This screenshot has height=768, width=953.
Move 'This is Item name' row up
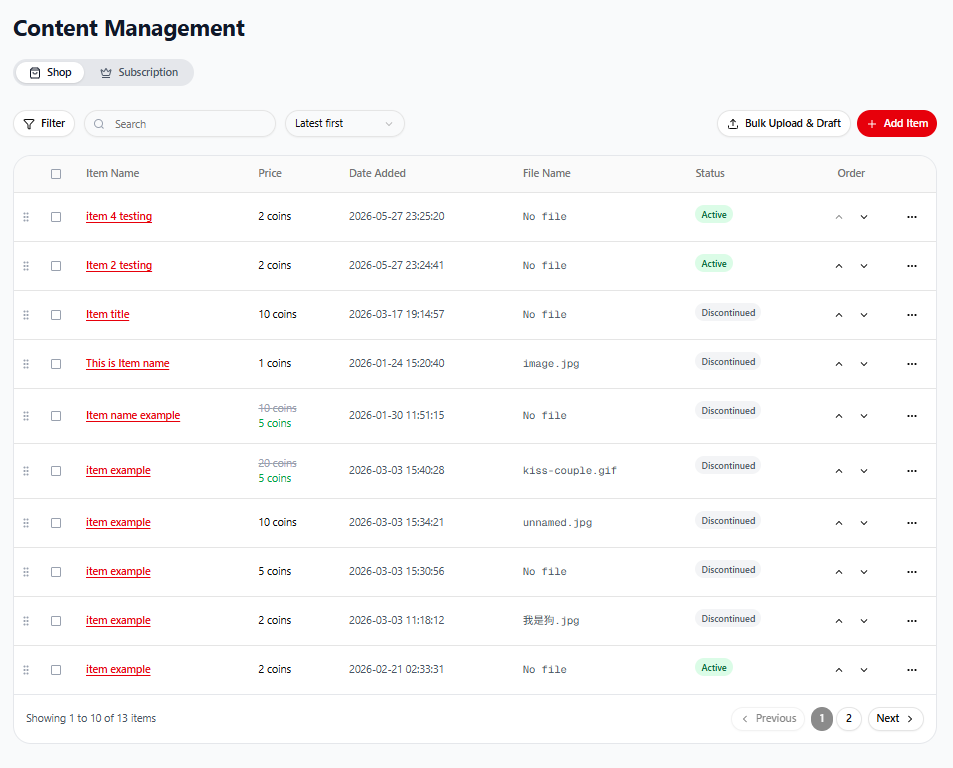coord(839,364)
